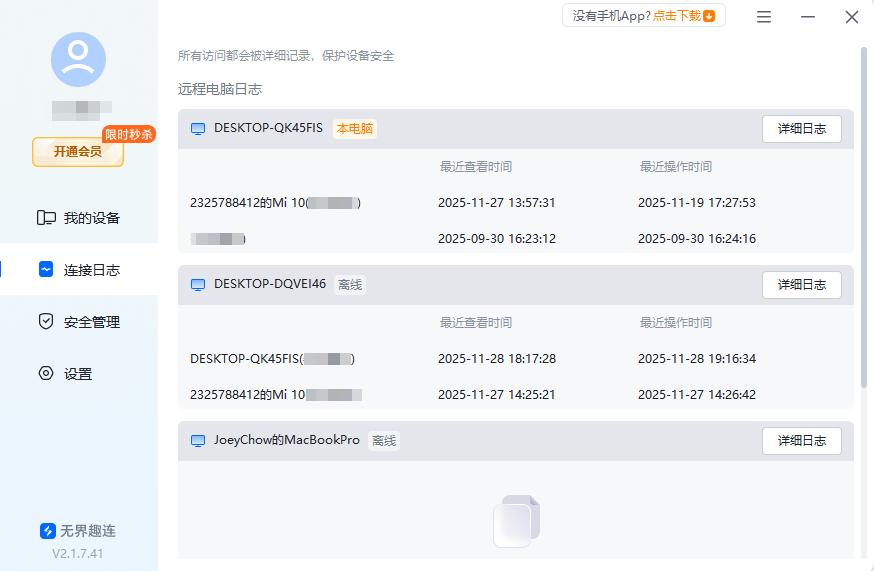The width and height of the screenshot is (874, 571).
Task: Click monitor icon beside DESKTOP-DQVEI46
Action: coord(198,285)
